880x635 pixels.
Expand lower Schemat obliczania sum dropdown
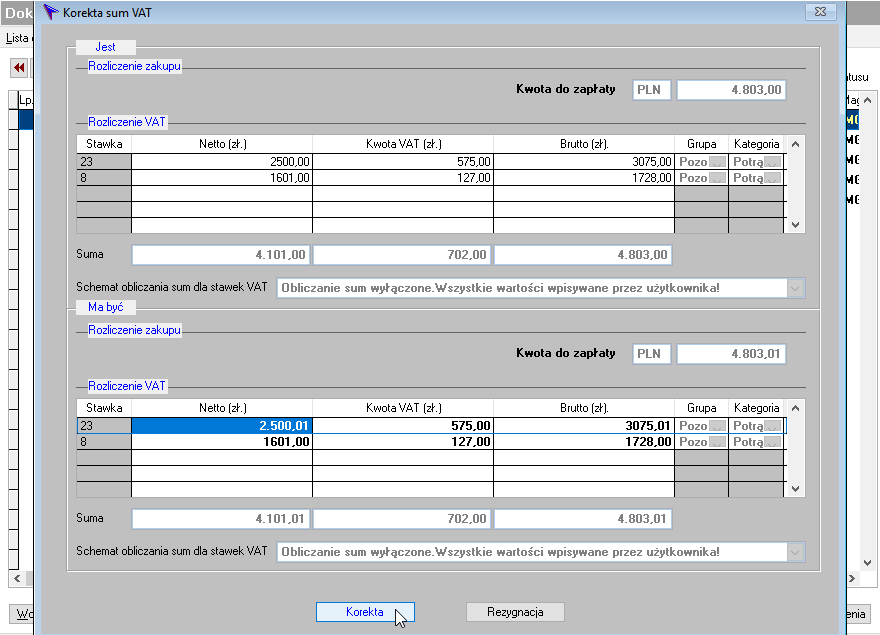(x=795, y=552)
